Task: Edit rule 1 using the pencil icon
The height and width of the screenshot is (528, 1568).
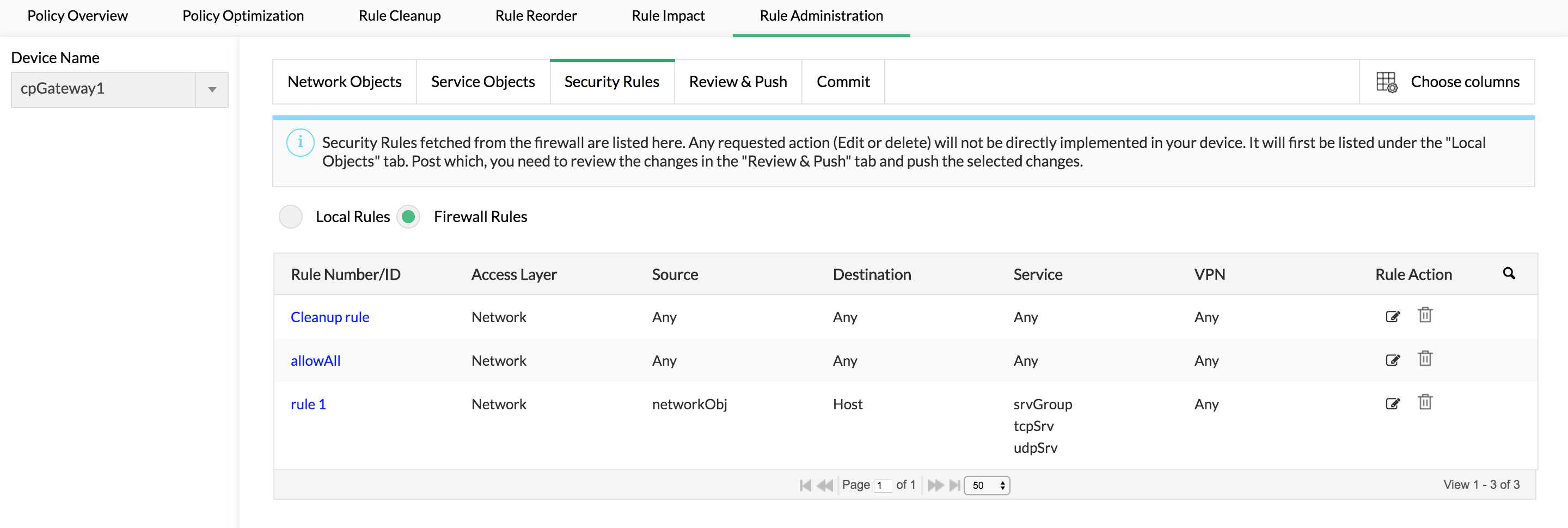Action: pos(1393,403)
